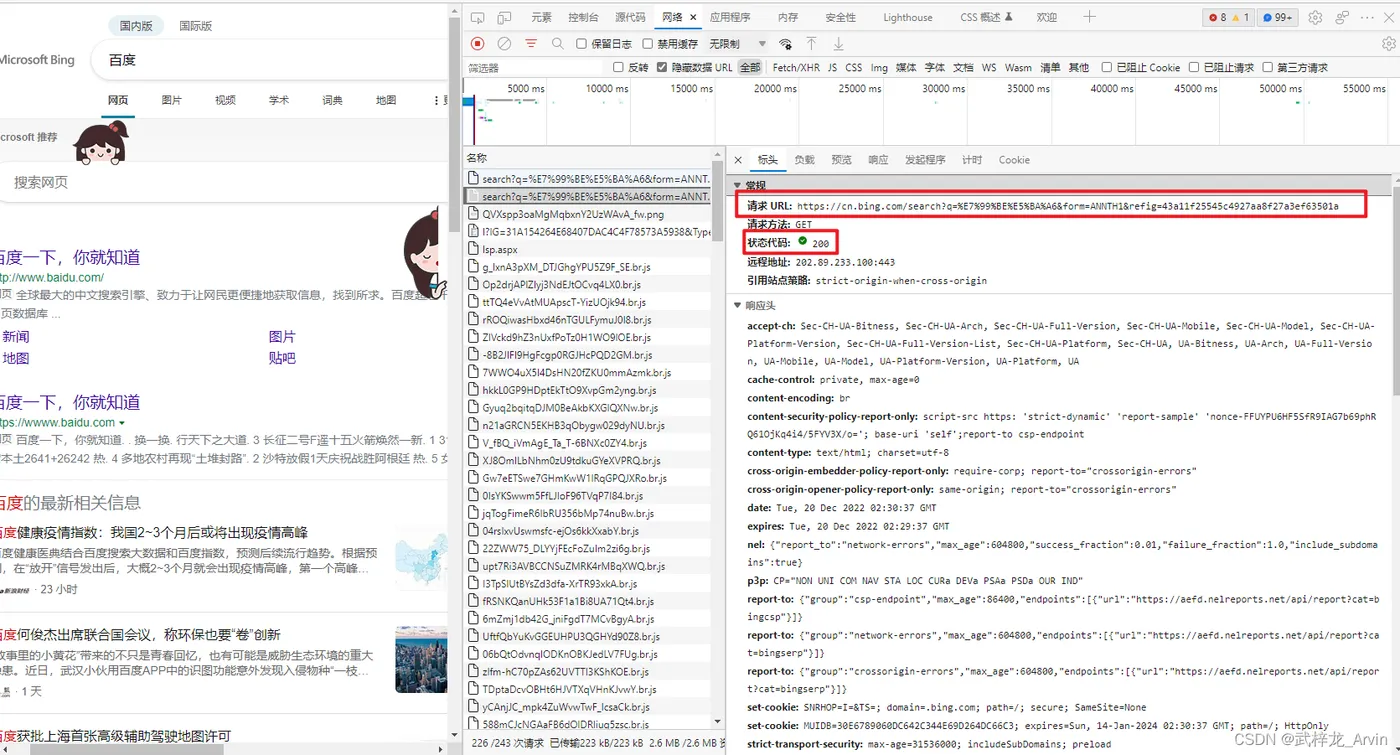Select the Img filter type

pyautogui.click(x=879, y=68)
